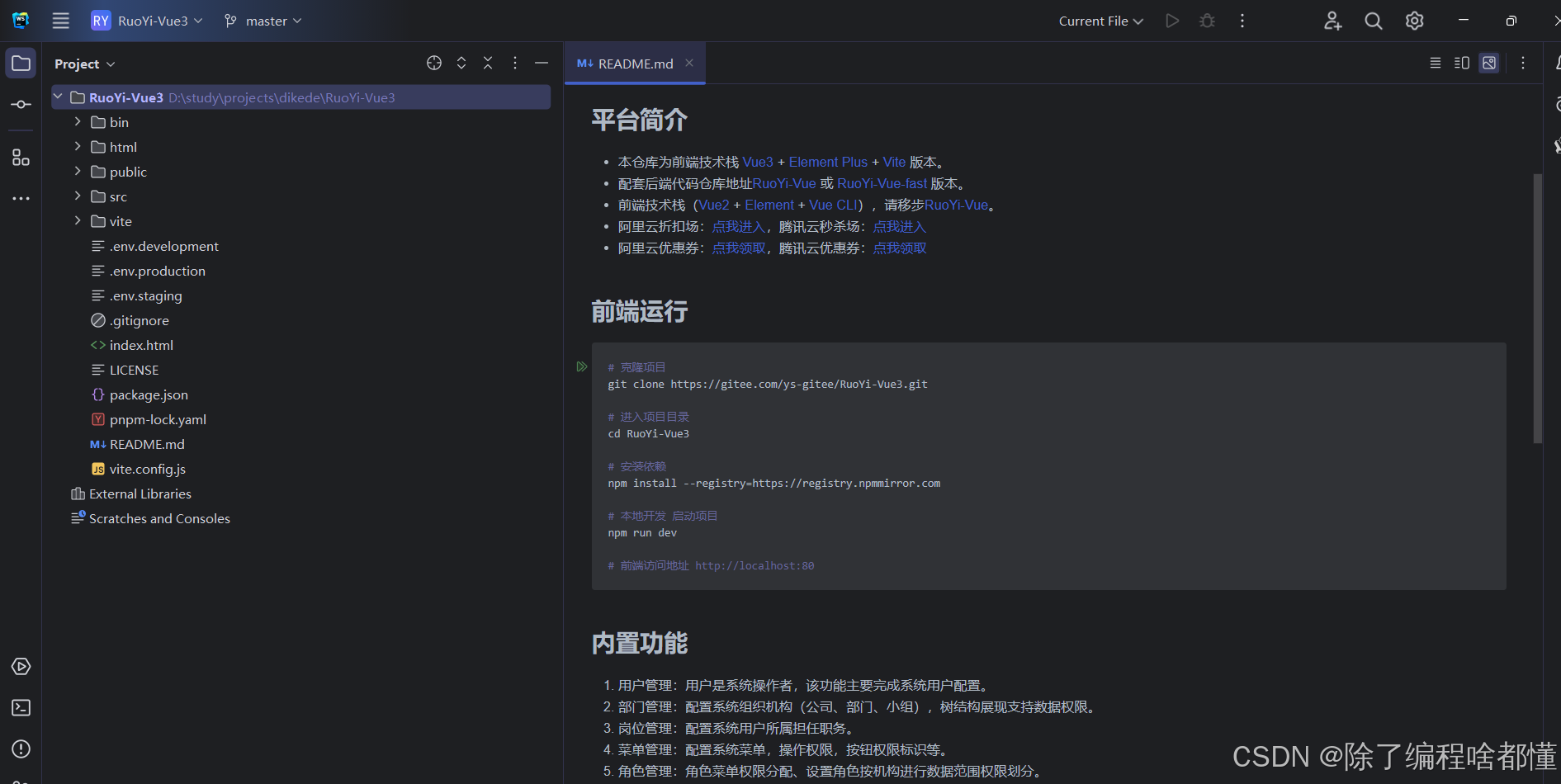
Task: Select the LICENSE file
Action: coord(125,370)
